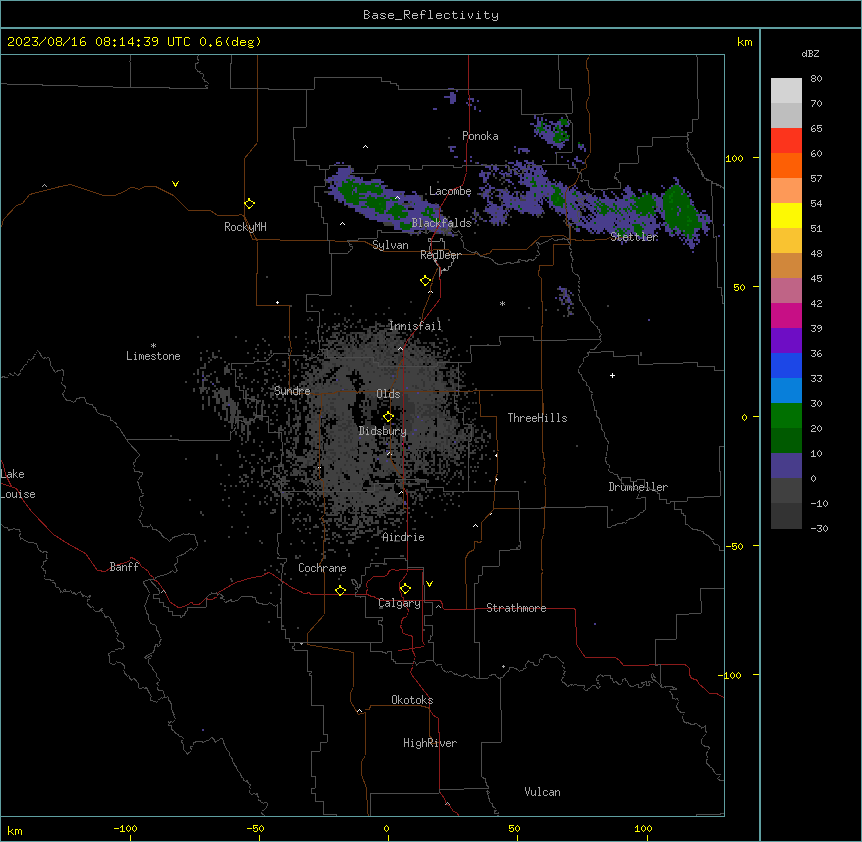Click the Banff town label
862x842 pixels.
(124, 567)
